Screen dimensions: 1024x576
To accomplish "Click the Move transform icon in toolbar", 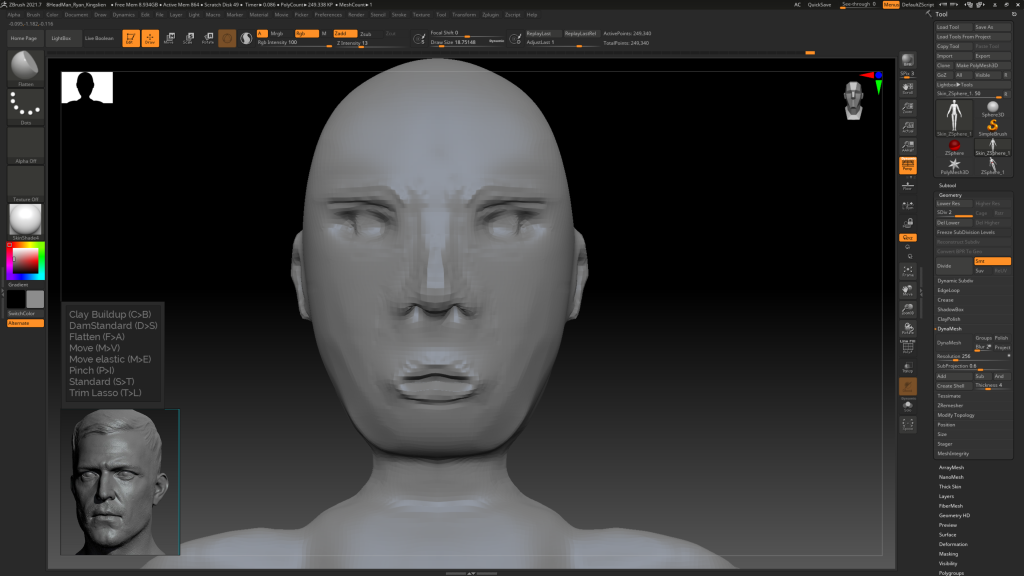I will (x=168, y=38).
